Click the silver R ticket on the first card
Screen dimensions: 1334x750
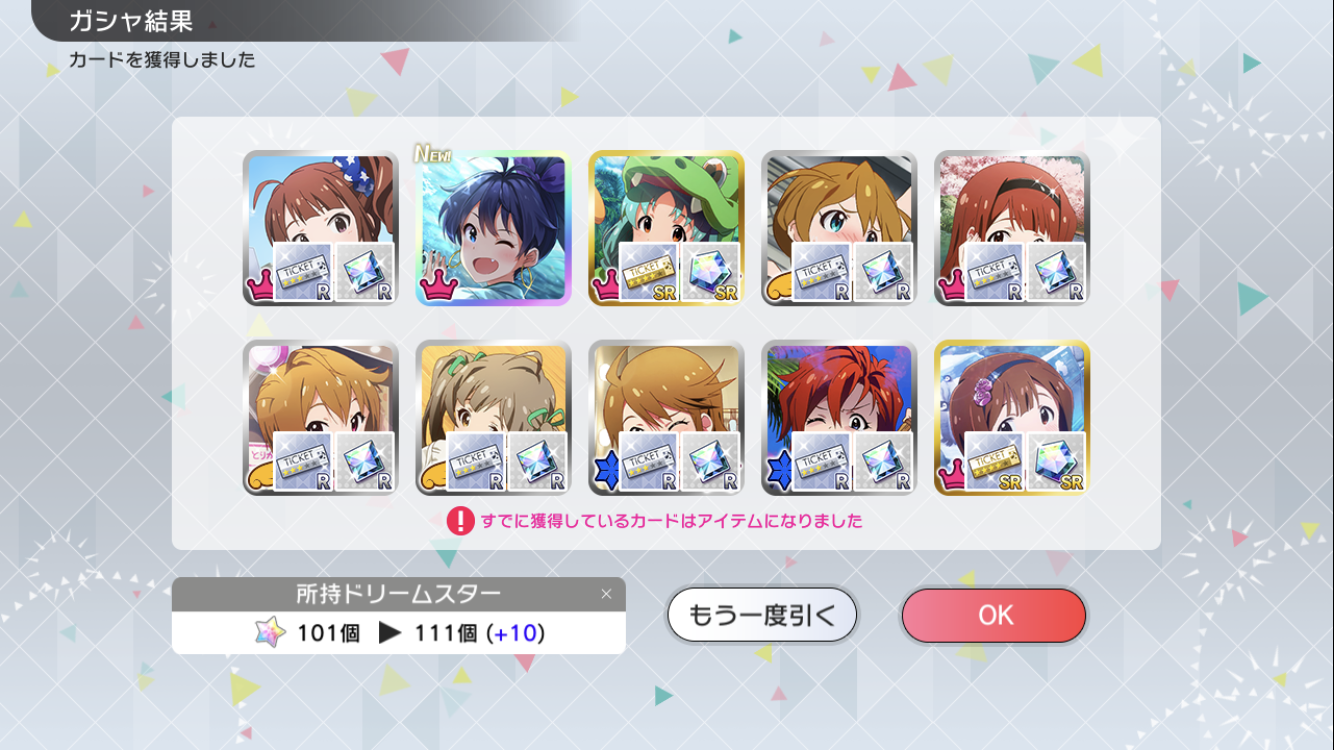coord(303,272)
